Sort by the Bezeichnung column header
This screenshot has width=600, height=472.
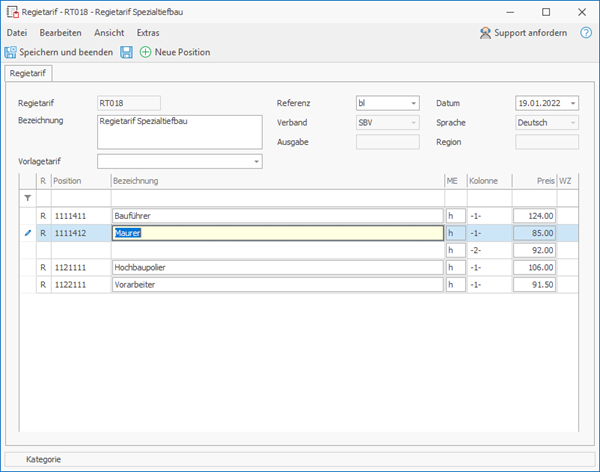pos(278,181)
